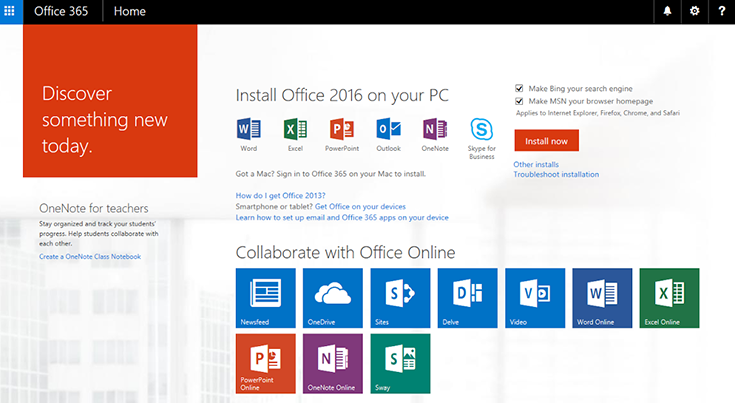
Task: Open the Other installs link
Action: point(536,164)
